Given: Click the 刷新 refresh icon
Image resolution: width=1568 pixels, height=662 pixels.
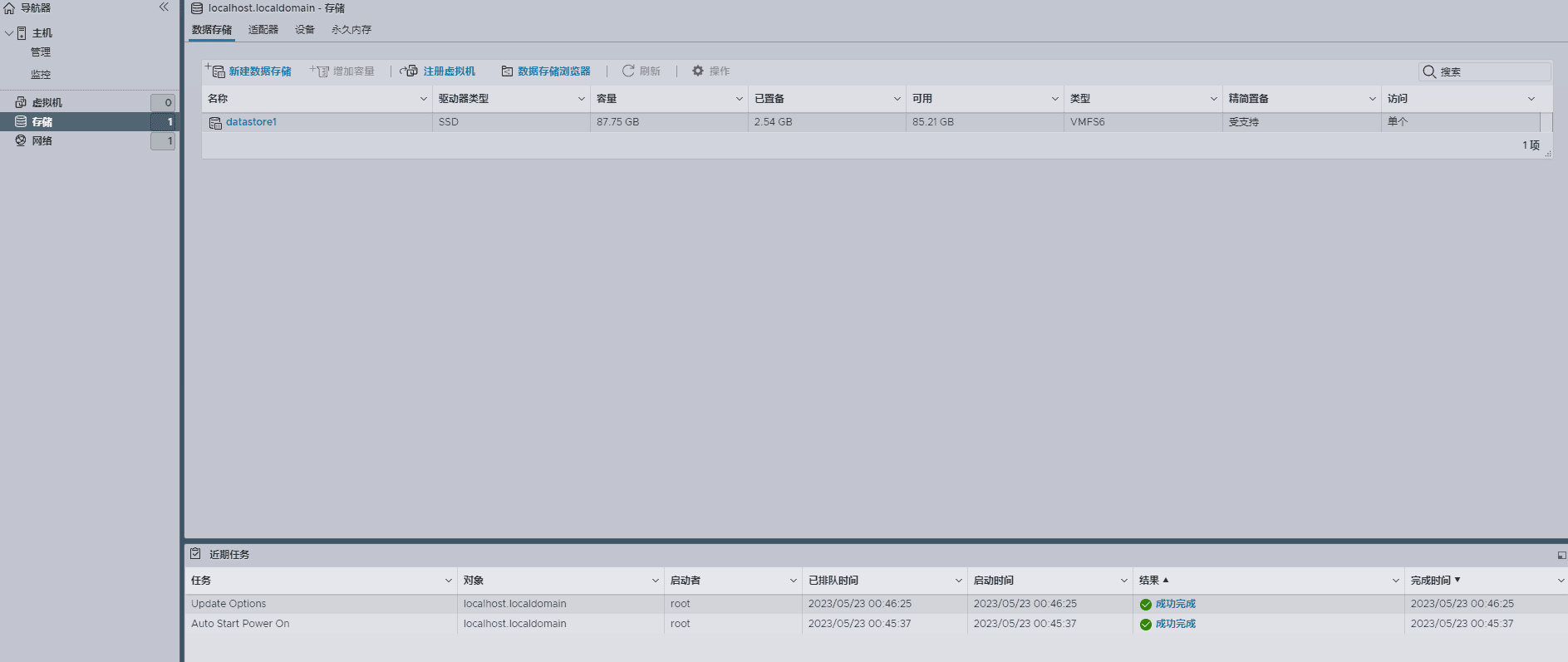Looking at the screenshot, I should [628, 71].
